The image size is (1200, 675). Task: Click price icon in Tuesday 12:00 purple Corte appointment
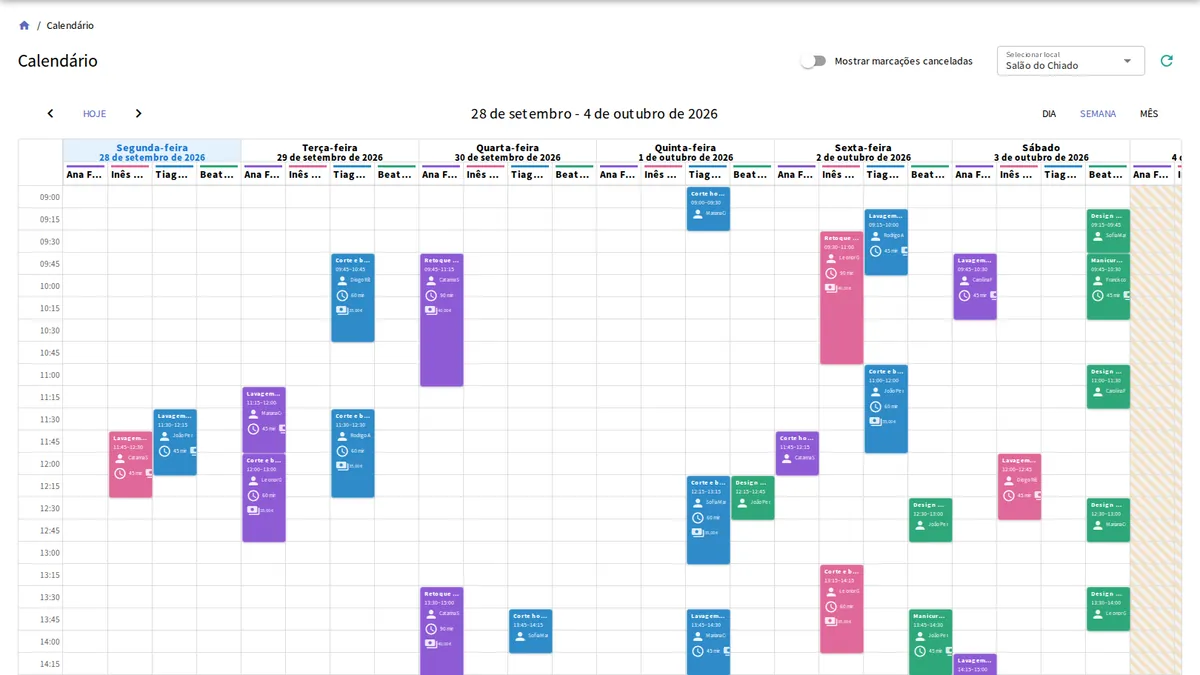[253, 510]
